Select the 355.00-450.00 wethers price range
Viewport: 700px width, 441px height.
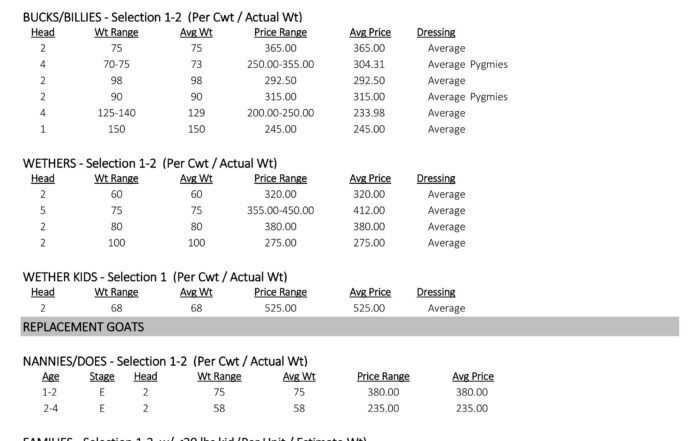pos(280,210)
